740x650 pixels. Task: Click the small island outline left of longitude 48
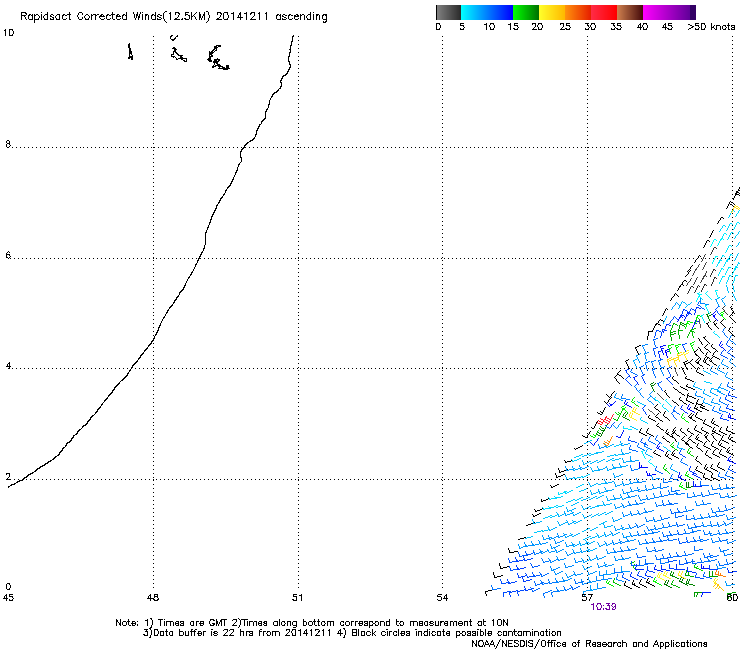[130, 51]
